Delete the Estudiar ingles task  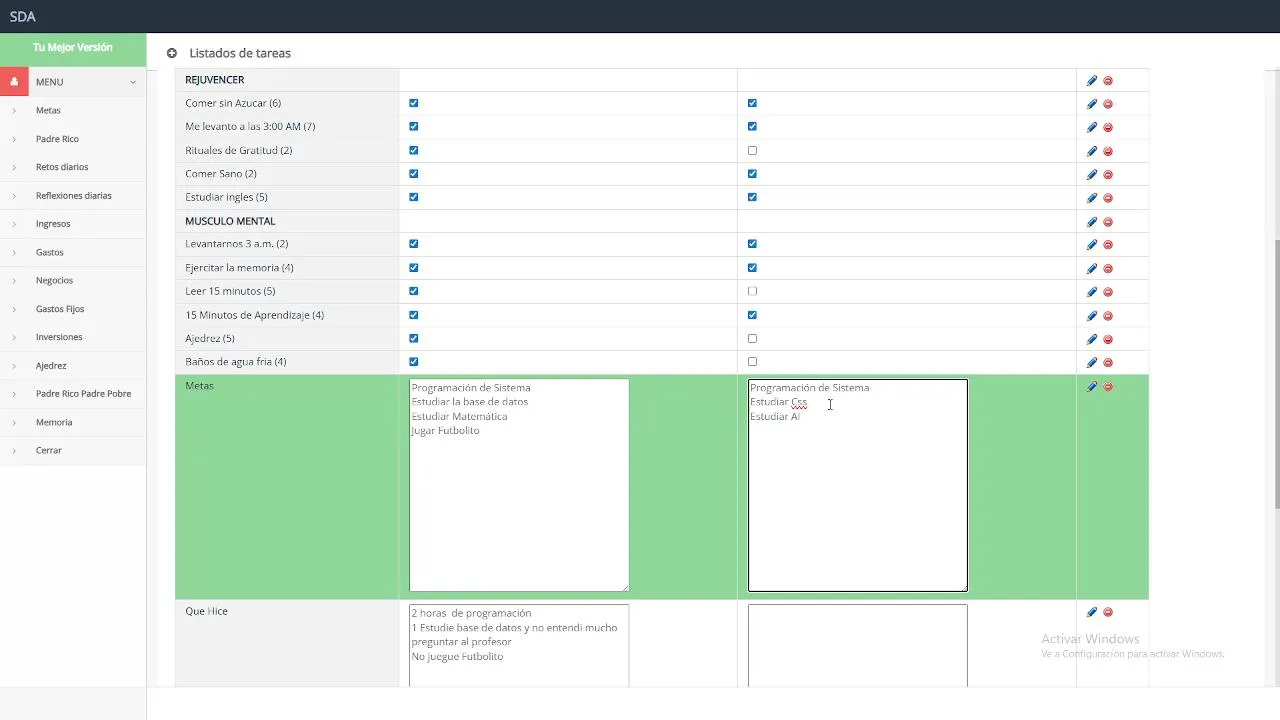(1108, 198)
